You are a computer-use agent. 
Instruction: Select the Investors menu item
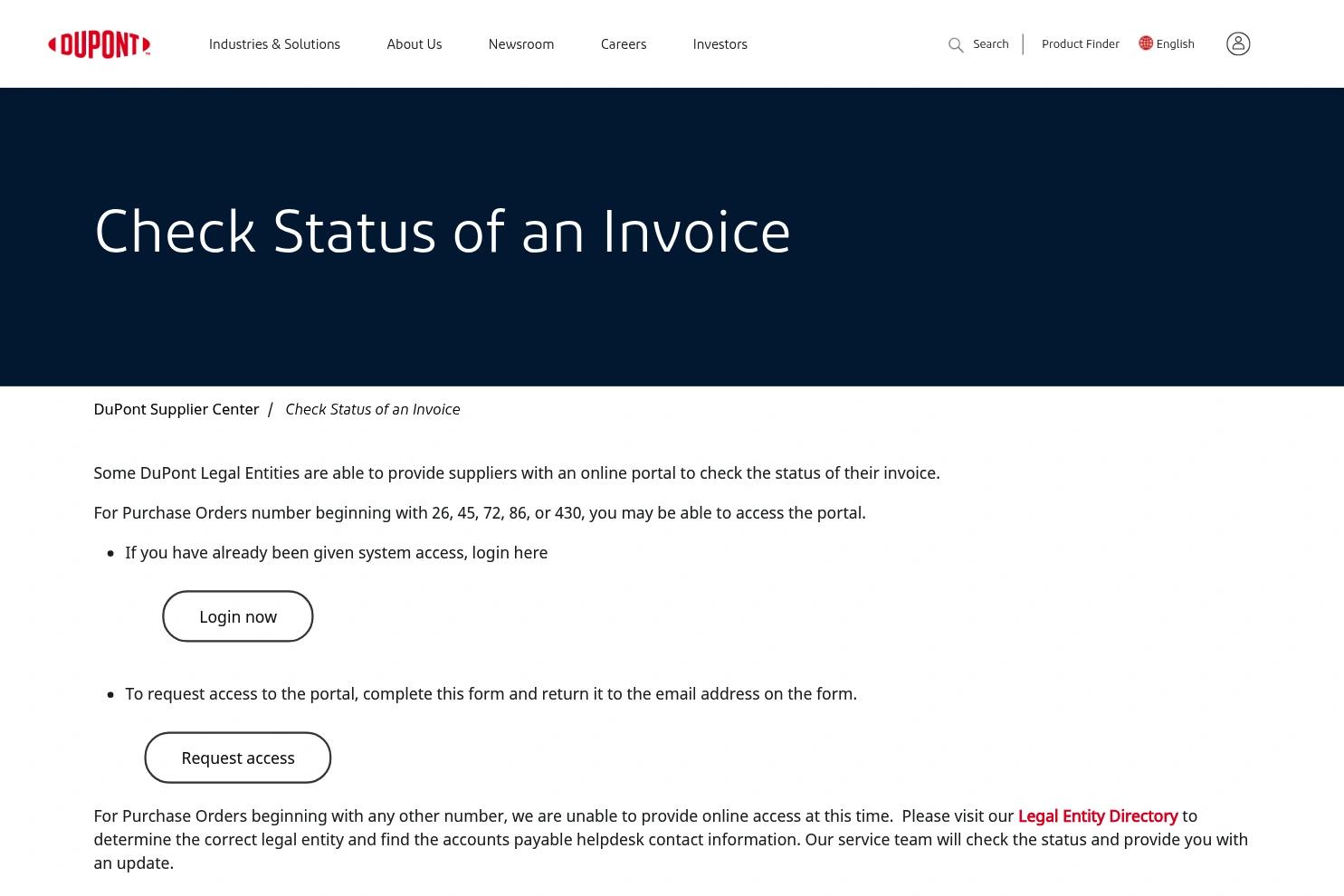(x=720, y=43)
